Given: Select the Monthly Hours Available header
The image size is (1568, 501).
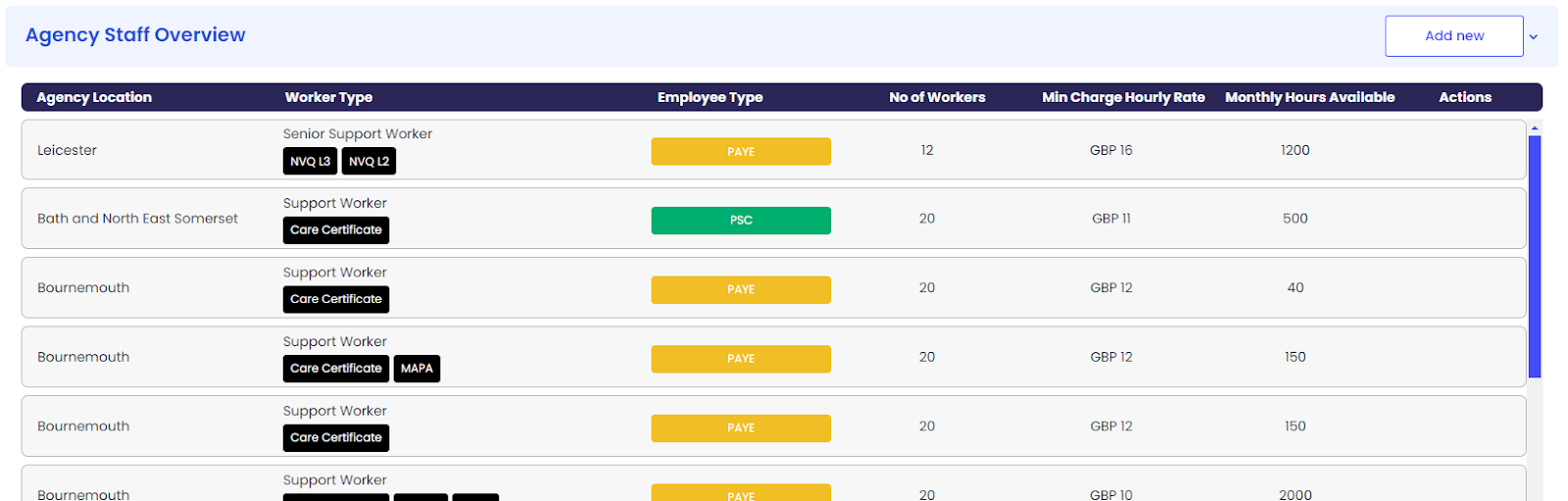Looking at the screenshot, I should click(1309, 97).
